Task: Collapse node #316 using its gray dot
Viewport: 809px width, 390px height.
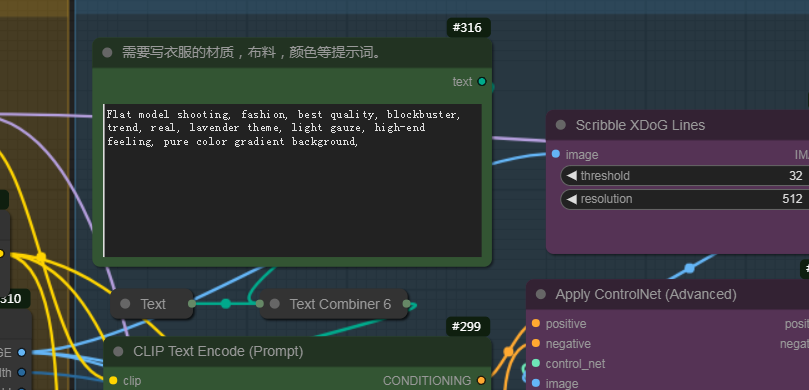Action: point(107,53)
